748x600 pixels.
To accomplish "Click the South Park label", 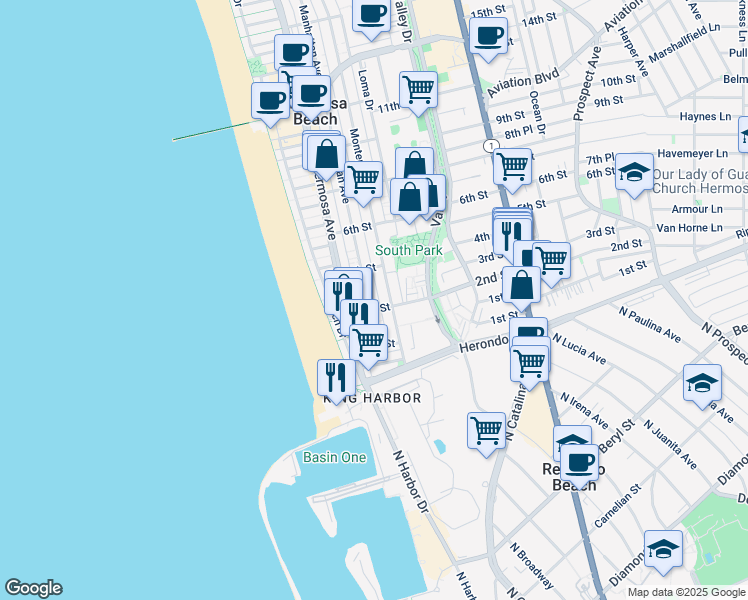I will point(408,250).
